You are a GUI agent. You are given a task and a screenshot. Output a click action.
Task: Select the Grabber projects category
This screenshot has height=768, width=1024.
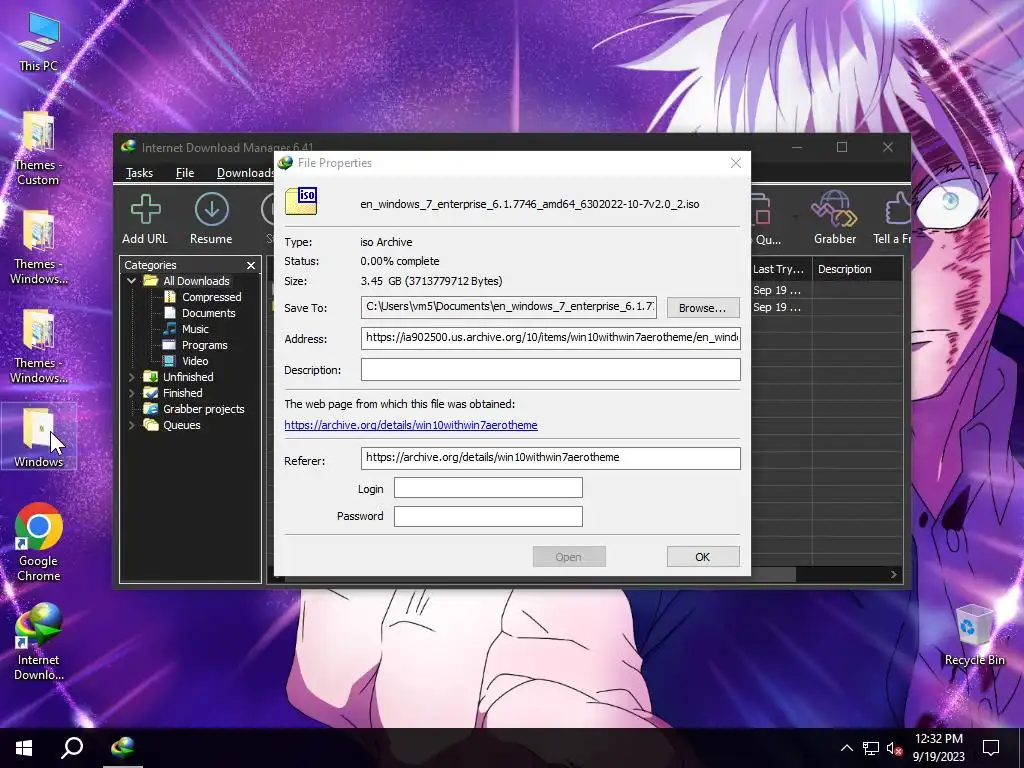203,409
